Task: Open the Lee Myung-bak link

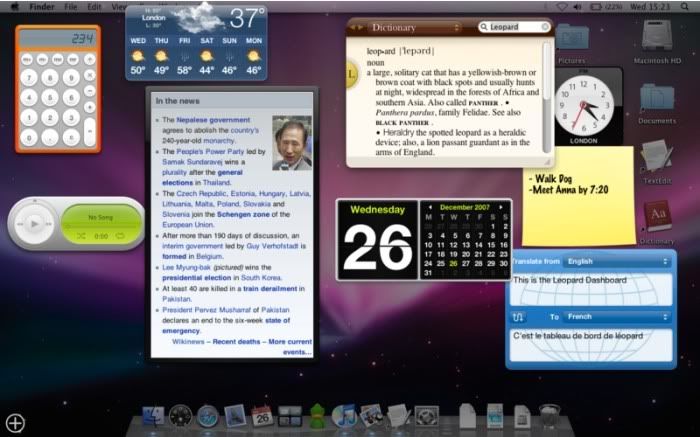Action: click(x=187, y=267)
